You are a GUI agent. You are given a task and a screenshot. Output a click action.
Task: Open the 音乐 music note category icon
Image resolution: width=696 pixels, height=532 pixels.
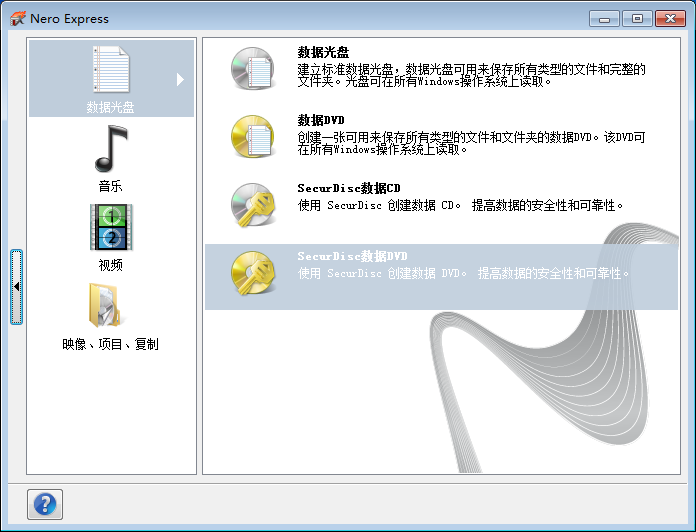click(x=111, y=149)
